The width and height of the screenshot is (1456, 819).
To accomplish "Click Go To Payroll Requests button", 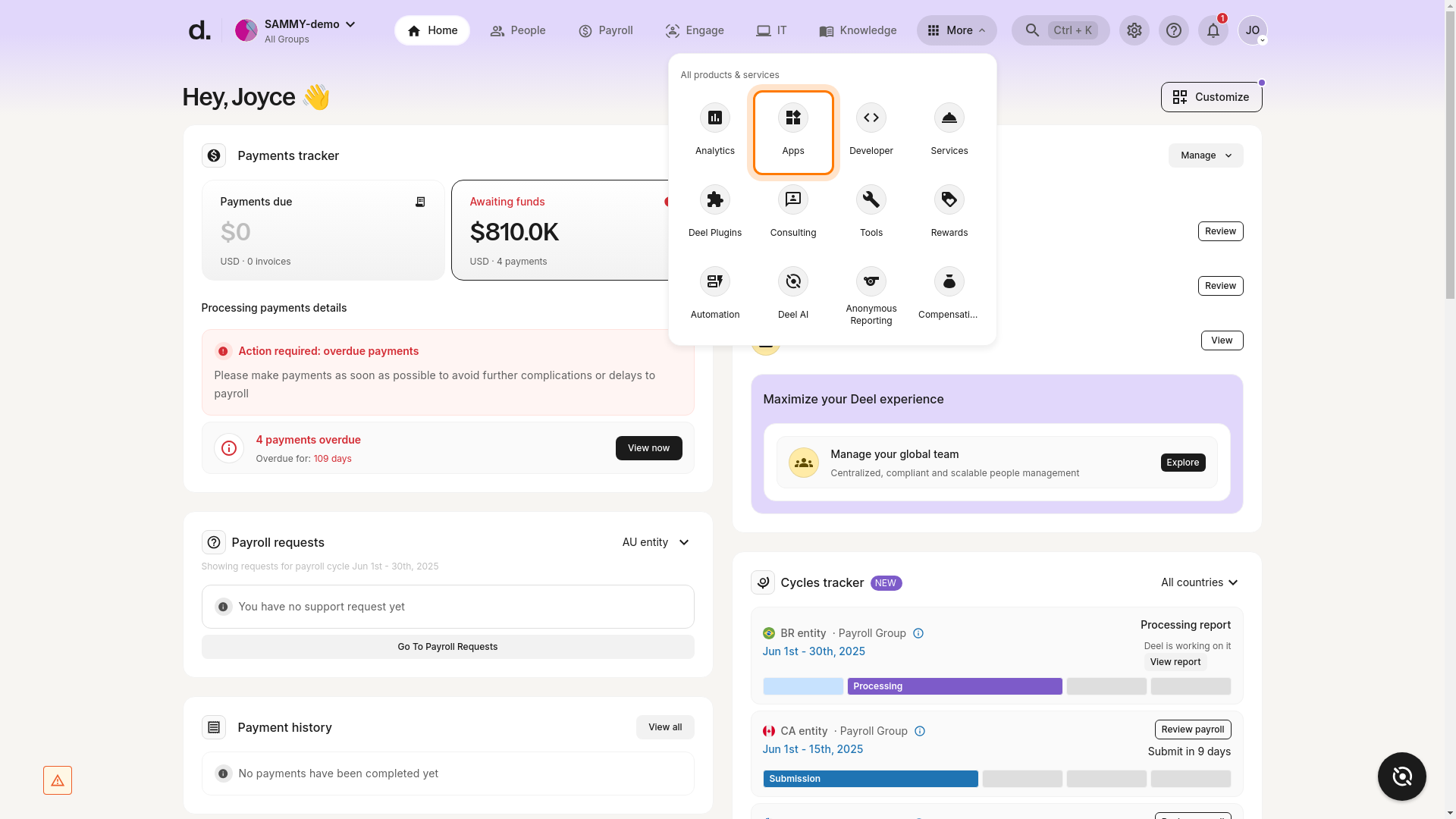I will [x=447, y=647].
